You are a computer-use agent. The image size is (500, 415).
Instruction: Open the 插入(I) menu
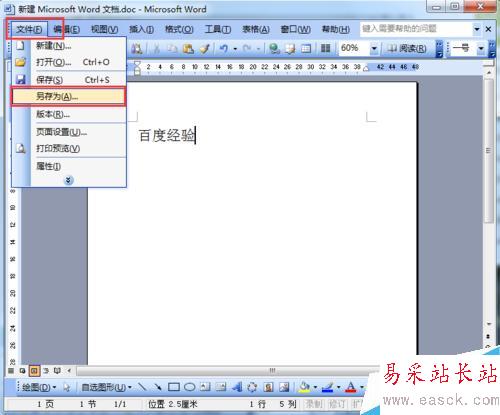(141, 29)
